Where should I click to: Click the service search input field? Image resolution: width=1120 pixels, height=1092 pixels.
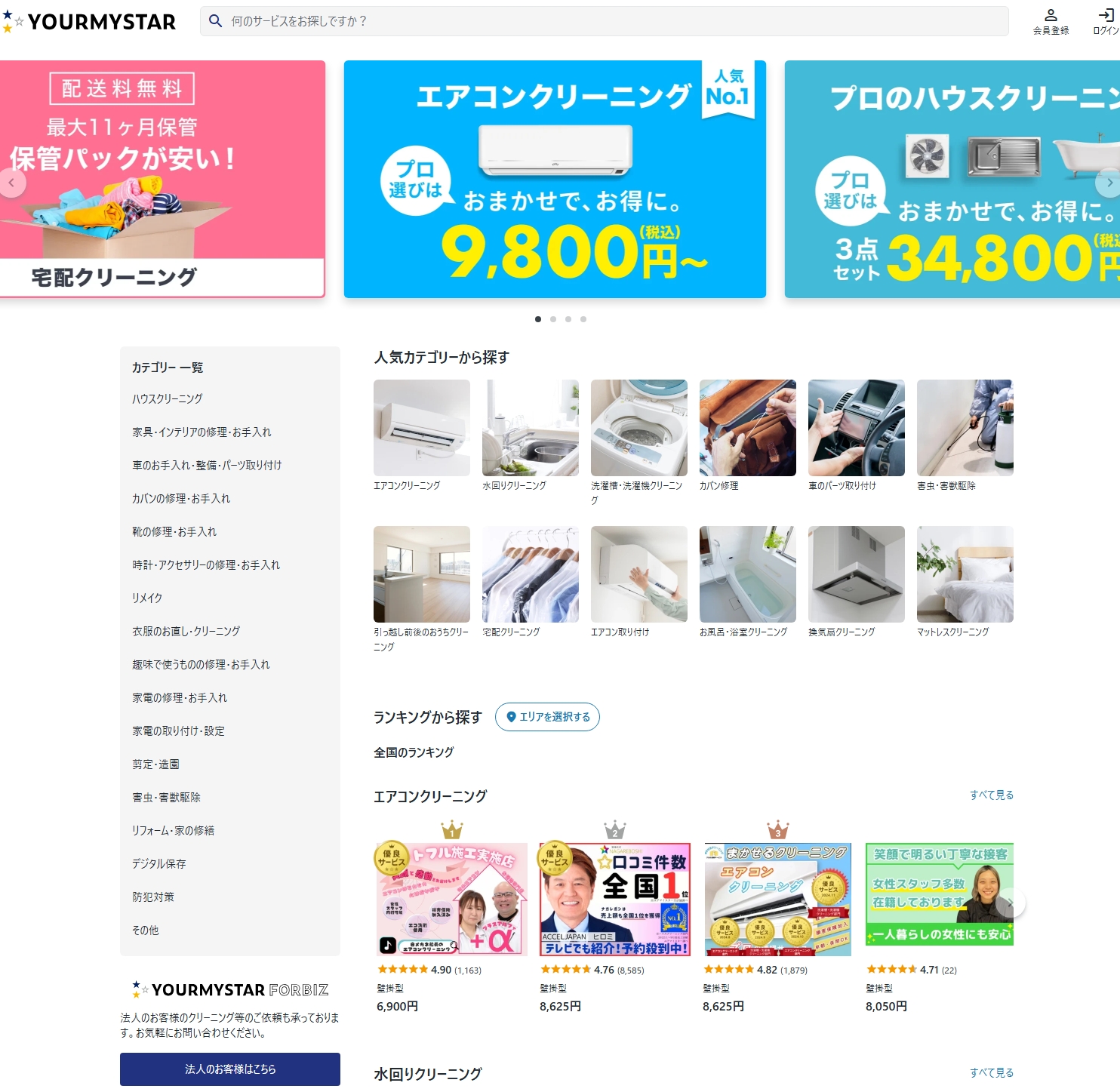[x=604, y=21]
